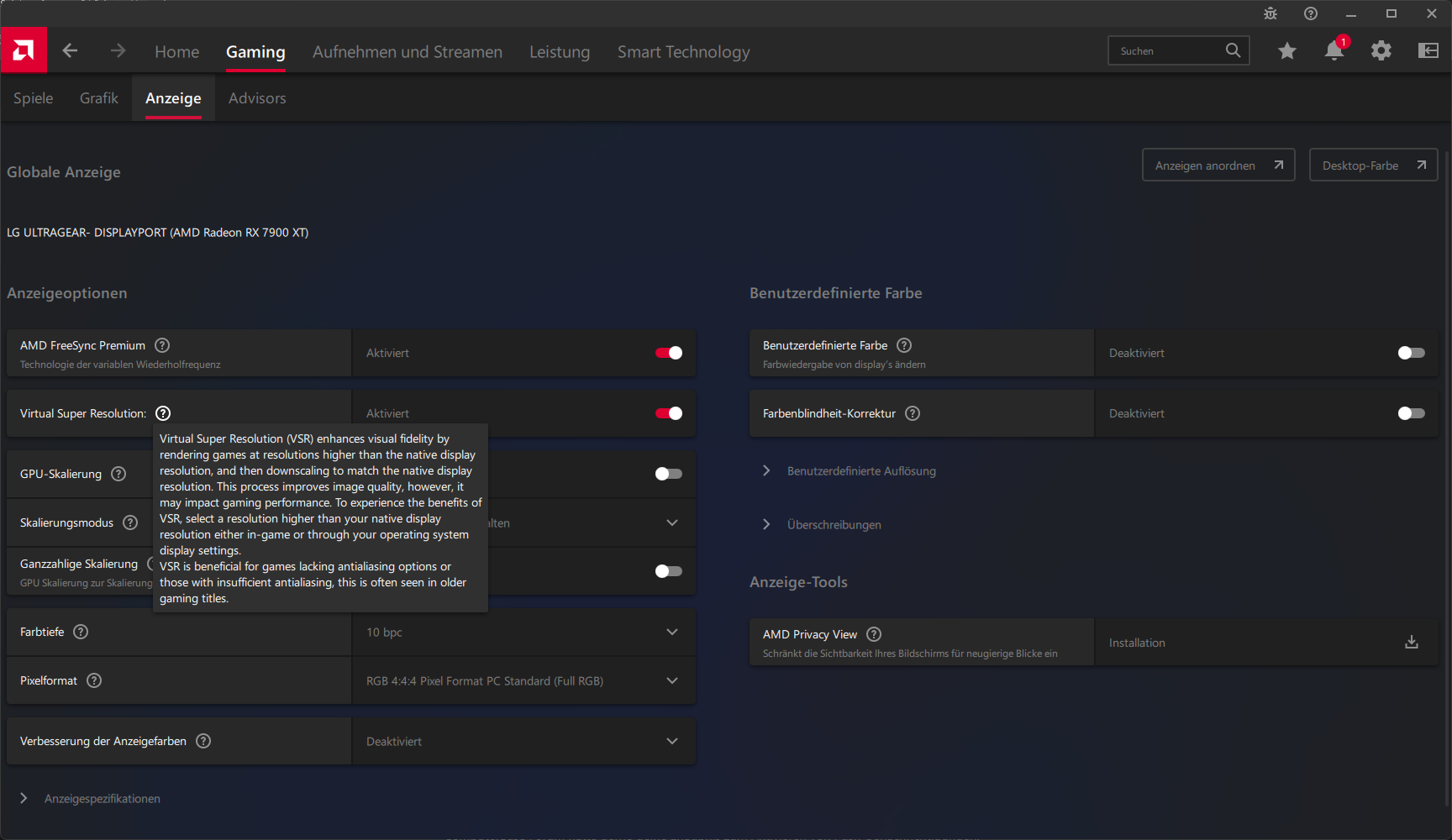Show help for AMD Privacy View
This screenshot has width=1452, height=840.
(x=874, y=634)
